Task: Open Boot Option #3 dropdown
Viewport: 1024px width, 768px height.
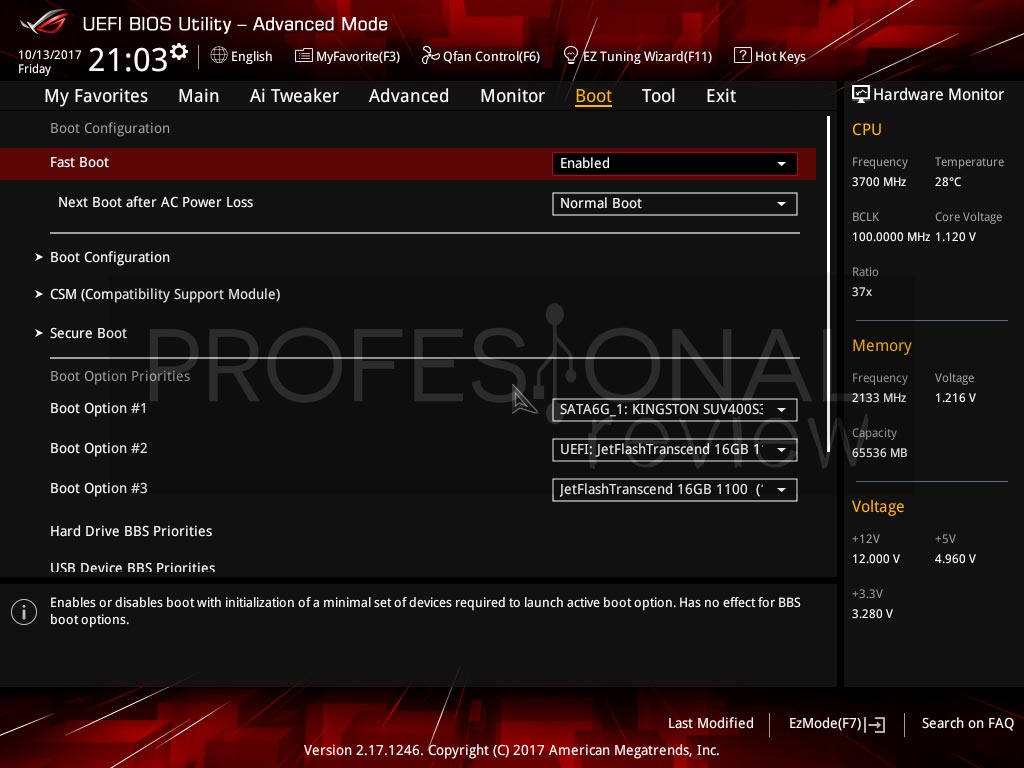Action: point(675,490)
